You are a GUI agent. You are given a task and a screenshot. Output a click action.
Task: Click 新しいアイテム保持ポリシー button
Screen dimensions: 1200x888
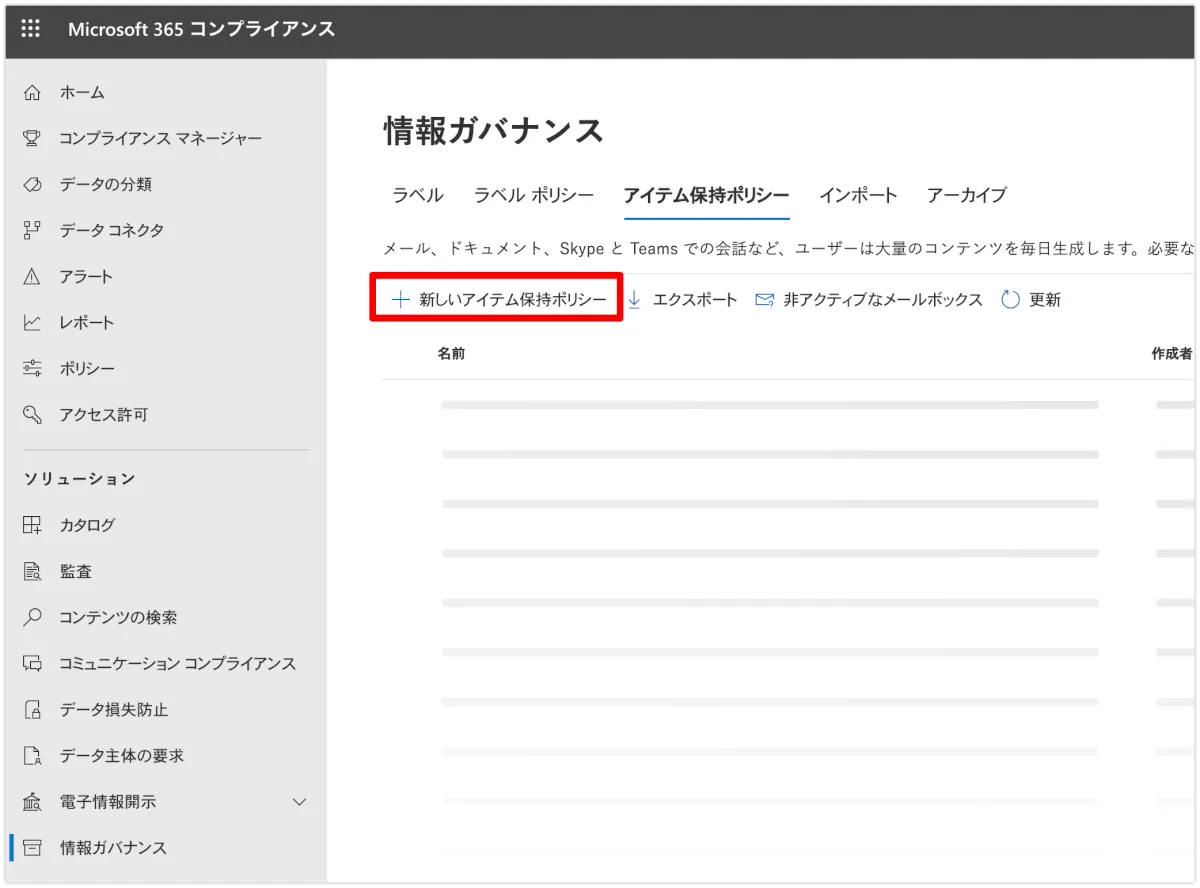pyautogui.click(x=498, y=300)
